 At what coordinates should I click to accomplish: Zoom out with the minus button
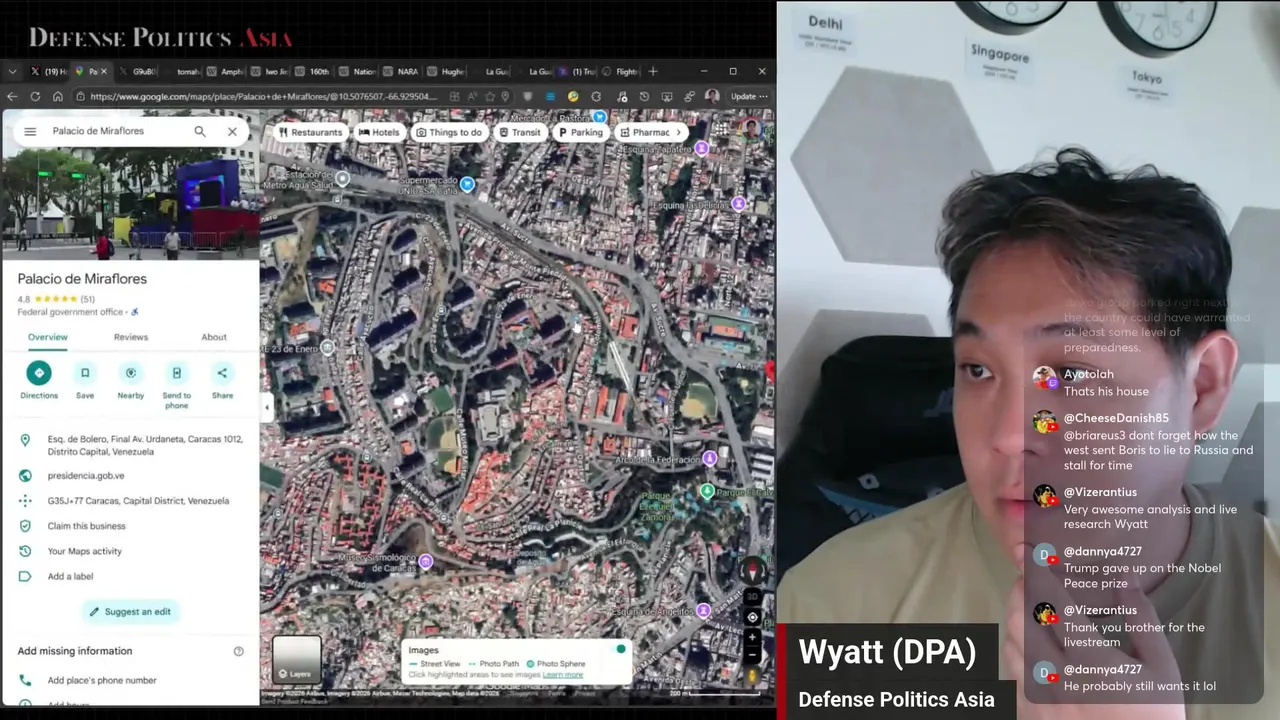(753, 655)
